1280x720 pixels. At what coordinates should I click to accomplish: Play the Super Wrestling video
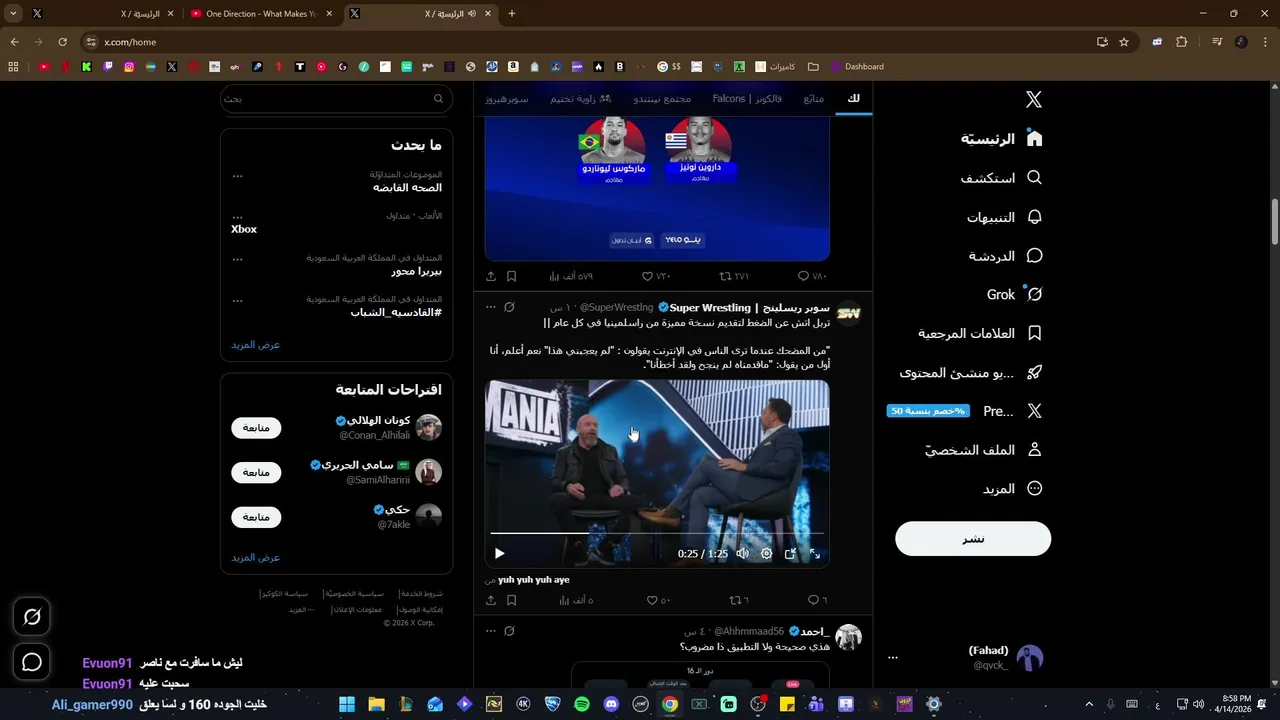(x=499, y=553)
